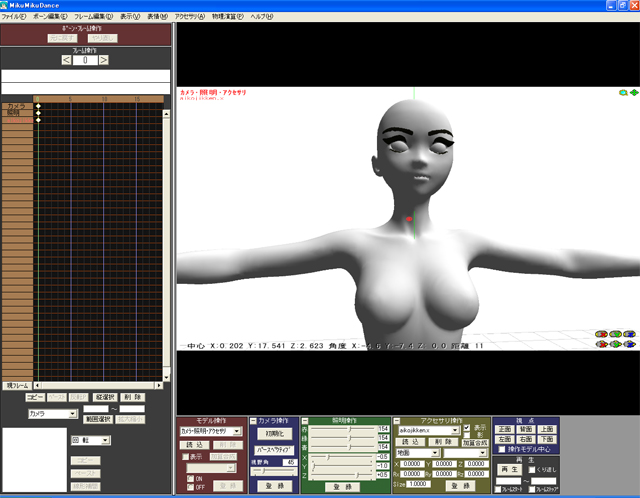Viewport: 640px width, 498px height.
Task: Open the 物理演算(P) menu
Action: tap(228, 17)
